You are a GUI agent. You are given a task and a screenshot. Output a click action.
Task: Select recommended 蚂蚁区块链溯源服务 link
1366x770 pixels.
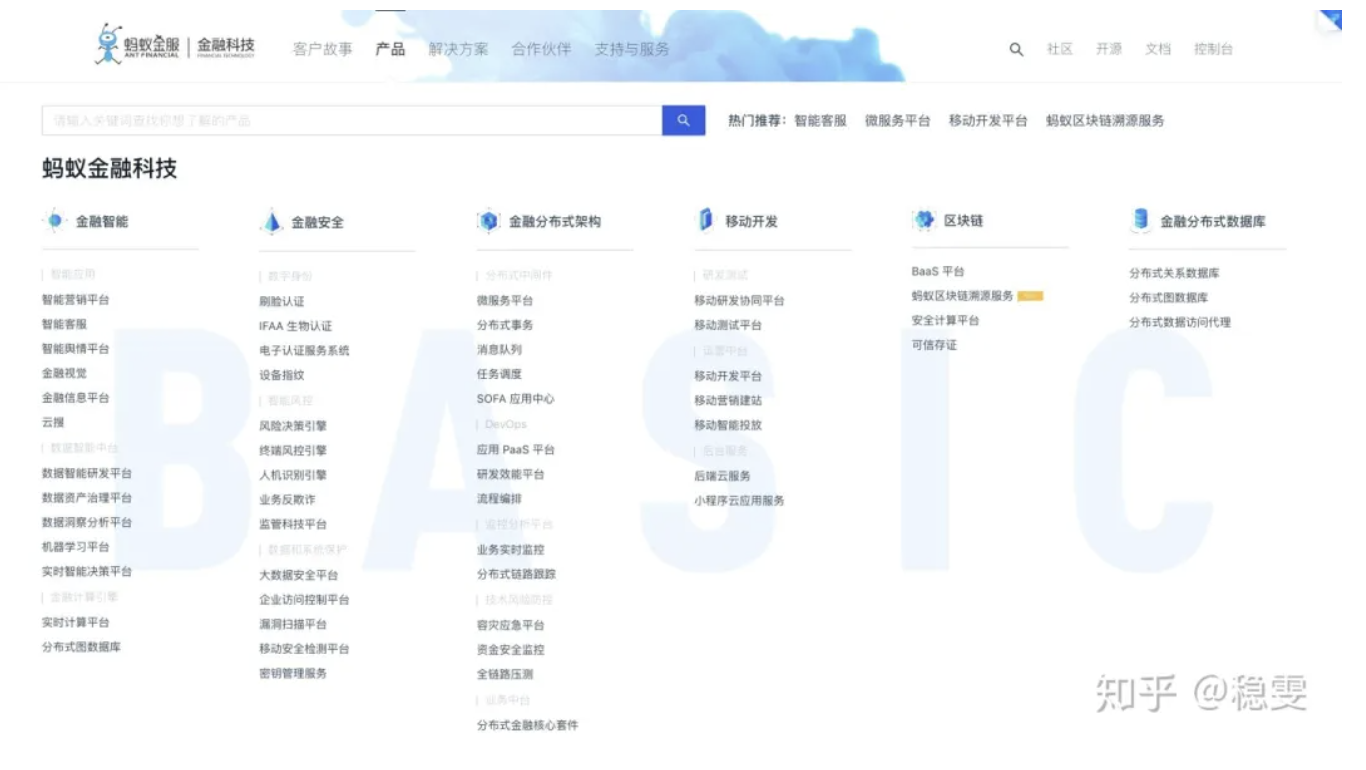point(1105,120)
